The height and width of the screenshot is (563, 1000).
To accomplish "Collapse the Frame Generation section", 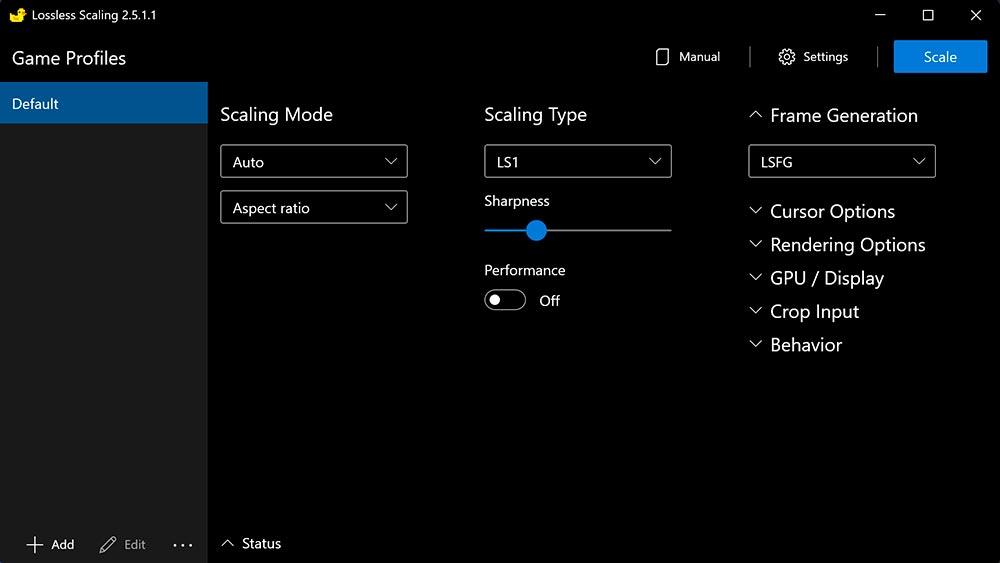I will [756, 115].
